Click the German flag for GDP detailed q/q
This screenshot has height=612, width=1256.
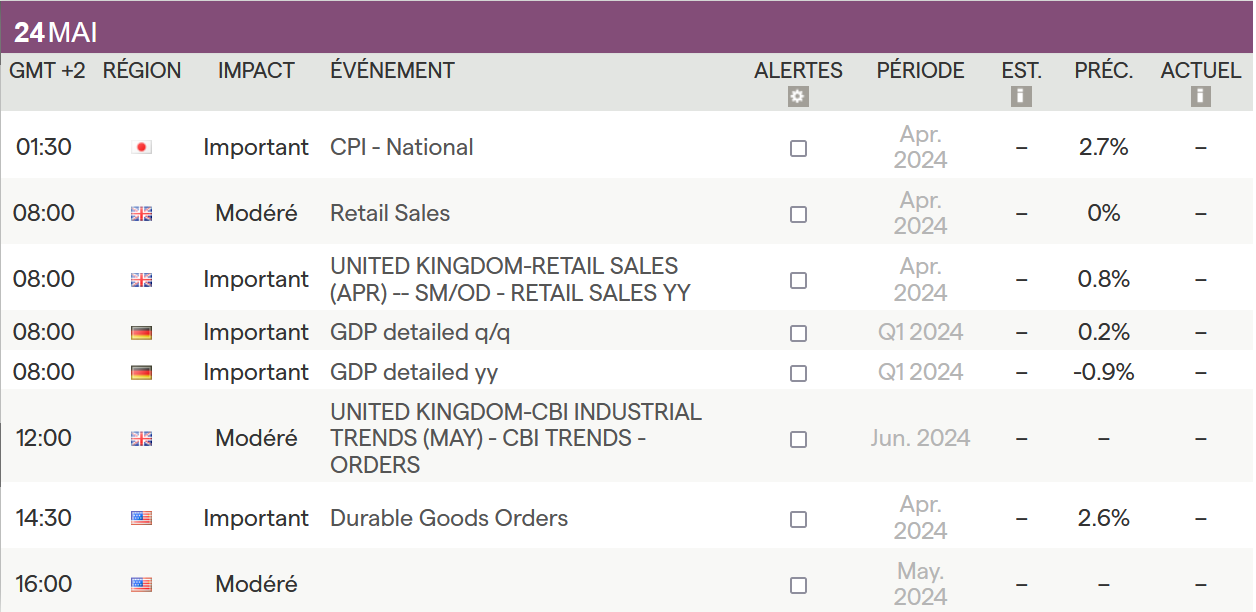(x=141, y=333)
